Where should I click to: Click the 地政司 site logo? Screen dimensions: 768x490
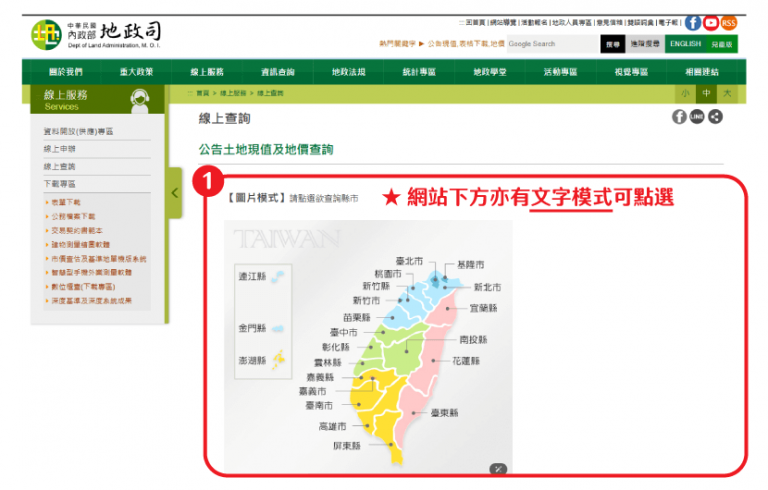pyautogui.click(x=95, y=34)
